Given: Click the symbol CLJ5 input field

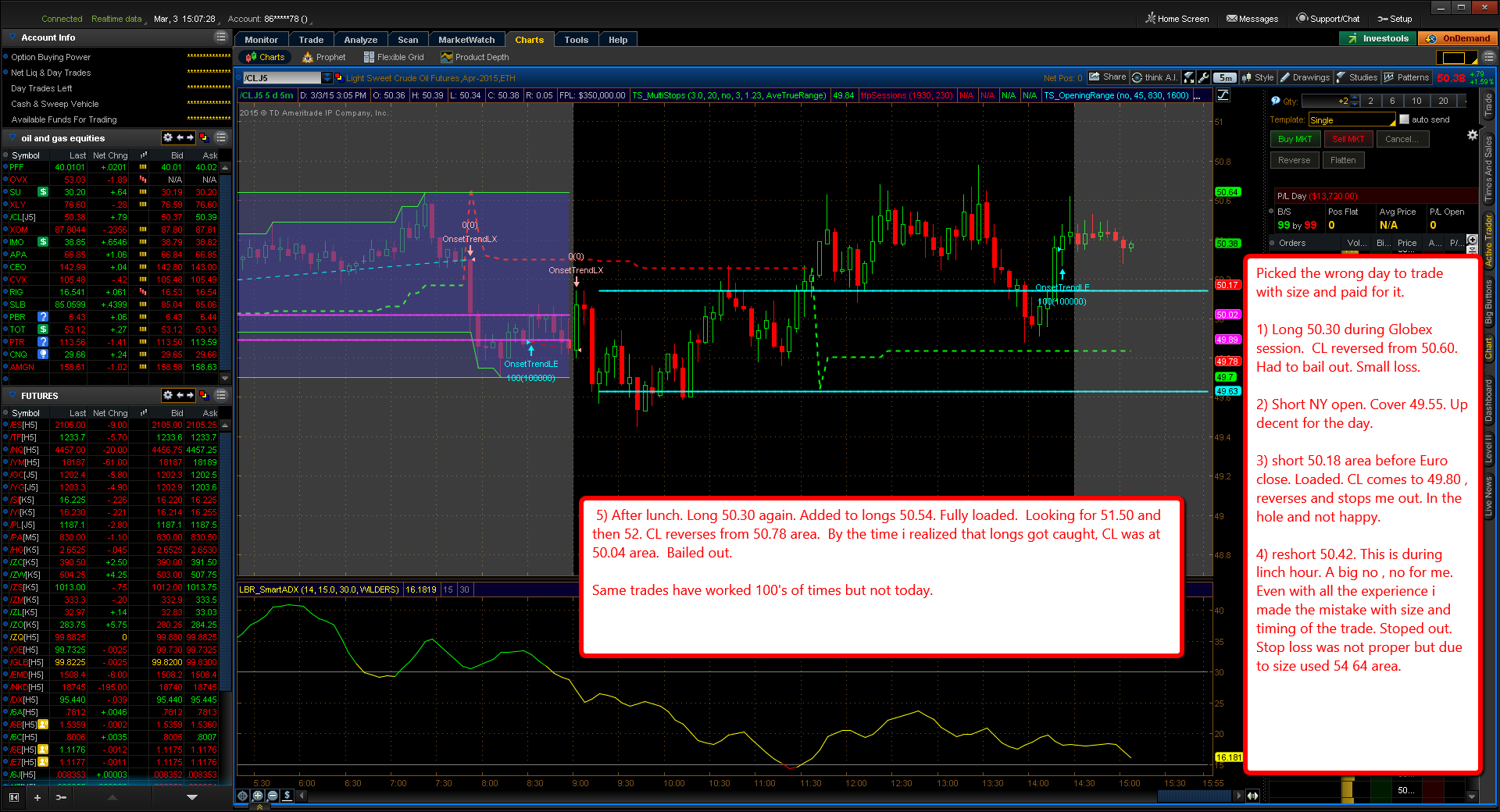Looking at the screenshot, I should coord(282,77).
